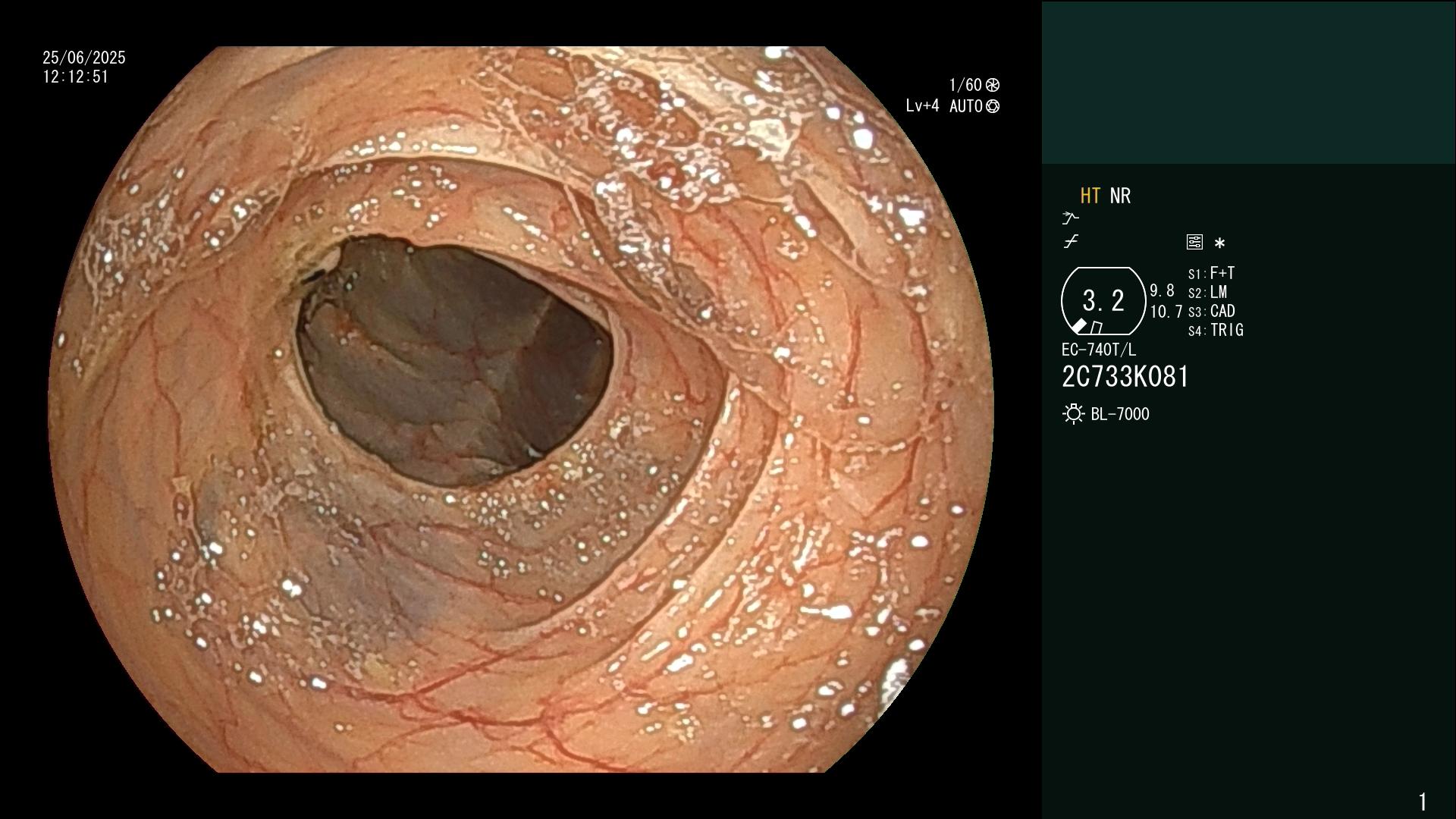Click the shutter speed icon beside 1/60
Viewport: 1456px width, 819px height.
click(x=993, y=85)
